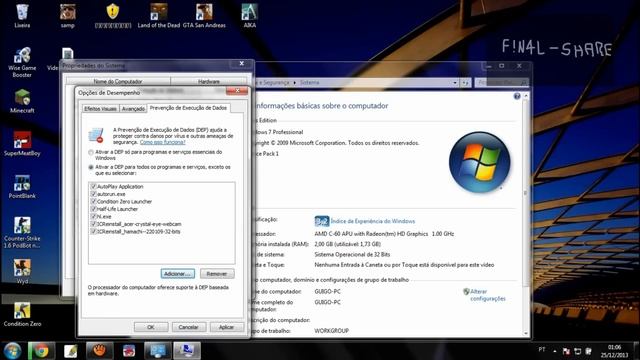Select DEP only for essential Windows programs

[91, 152]
